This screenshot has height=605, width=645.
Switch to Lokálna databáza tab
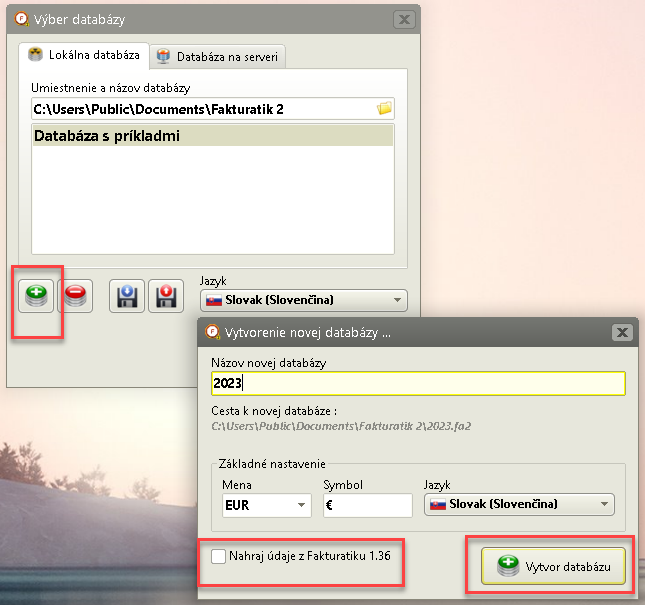coord(84,55)
